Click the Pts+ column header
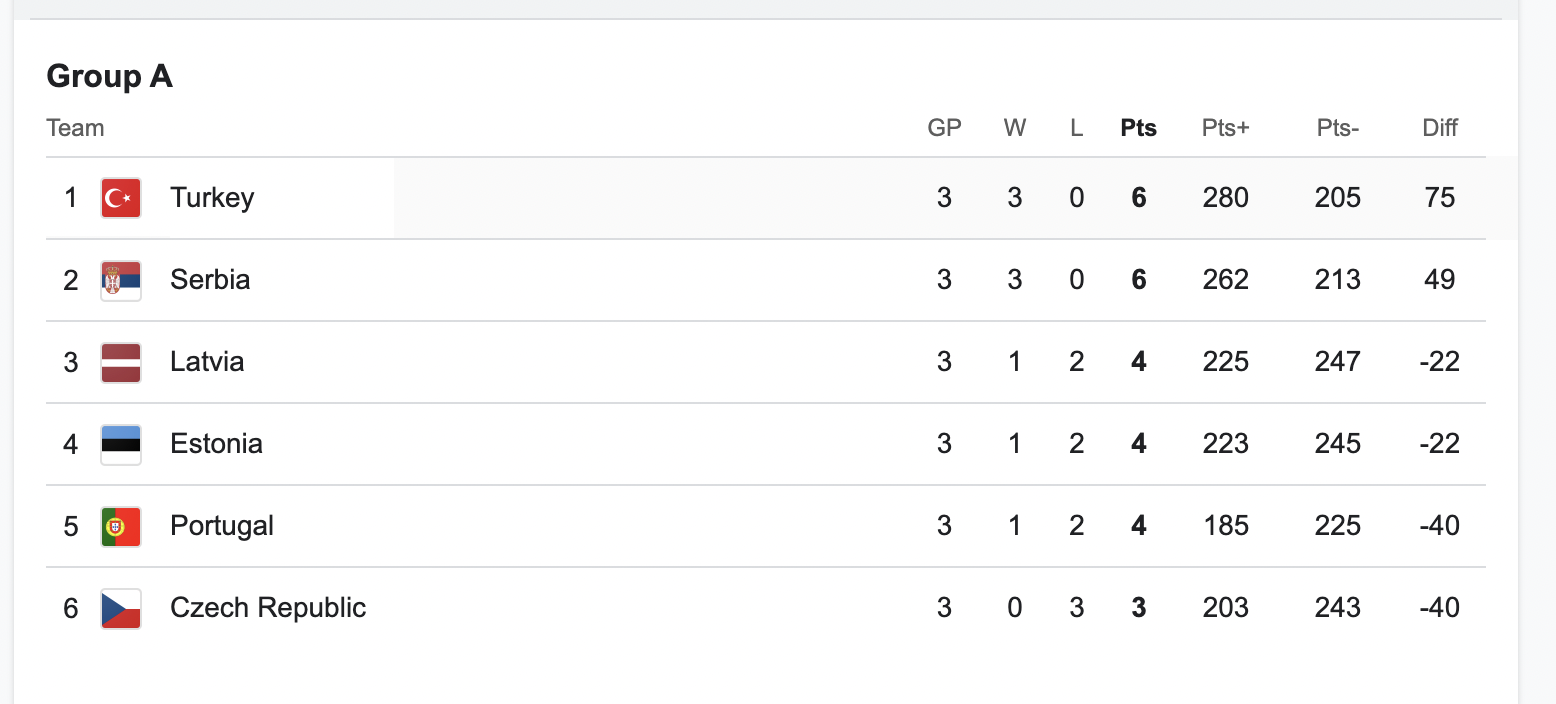This screenshot has height=704, width=1556. click(1226, 128)
